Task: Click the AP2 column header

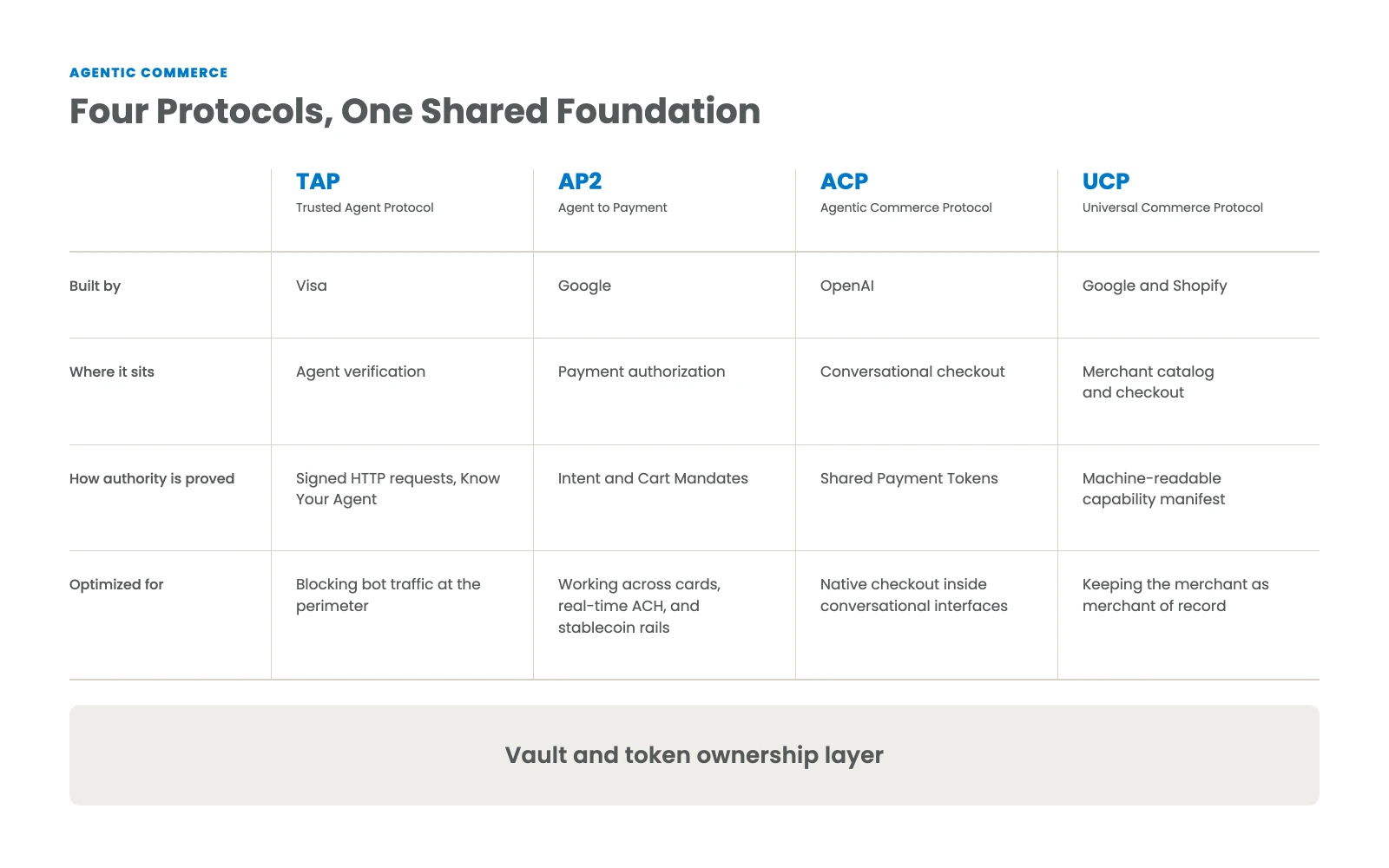Action: (x=580, y=181)
